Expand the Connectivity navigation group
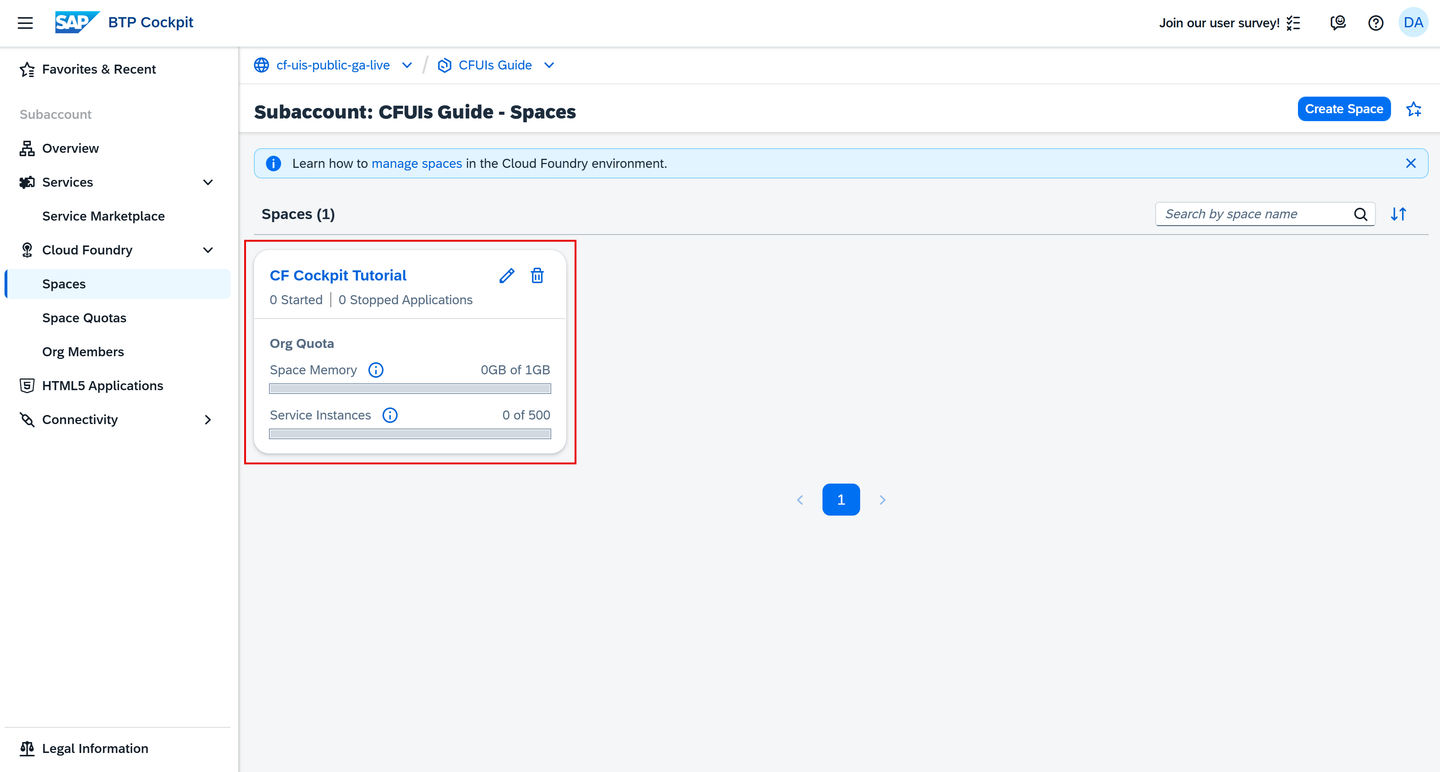Screen dimensions: 1440x772 [x=208, y=420]
